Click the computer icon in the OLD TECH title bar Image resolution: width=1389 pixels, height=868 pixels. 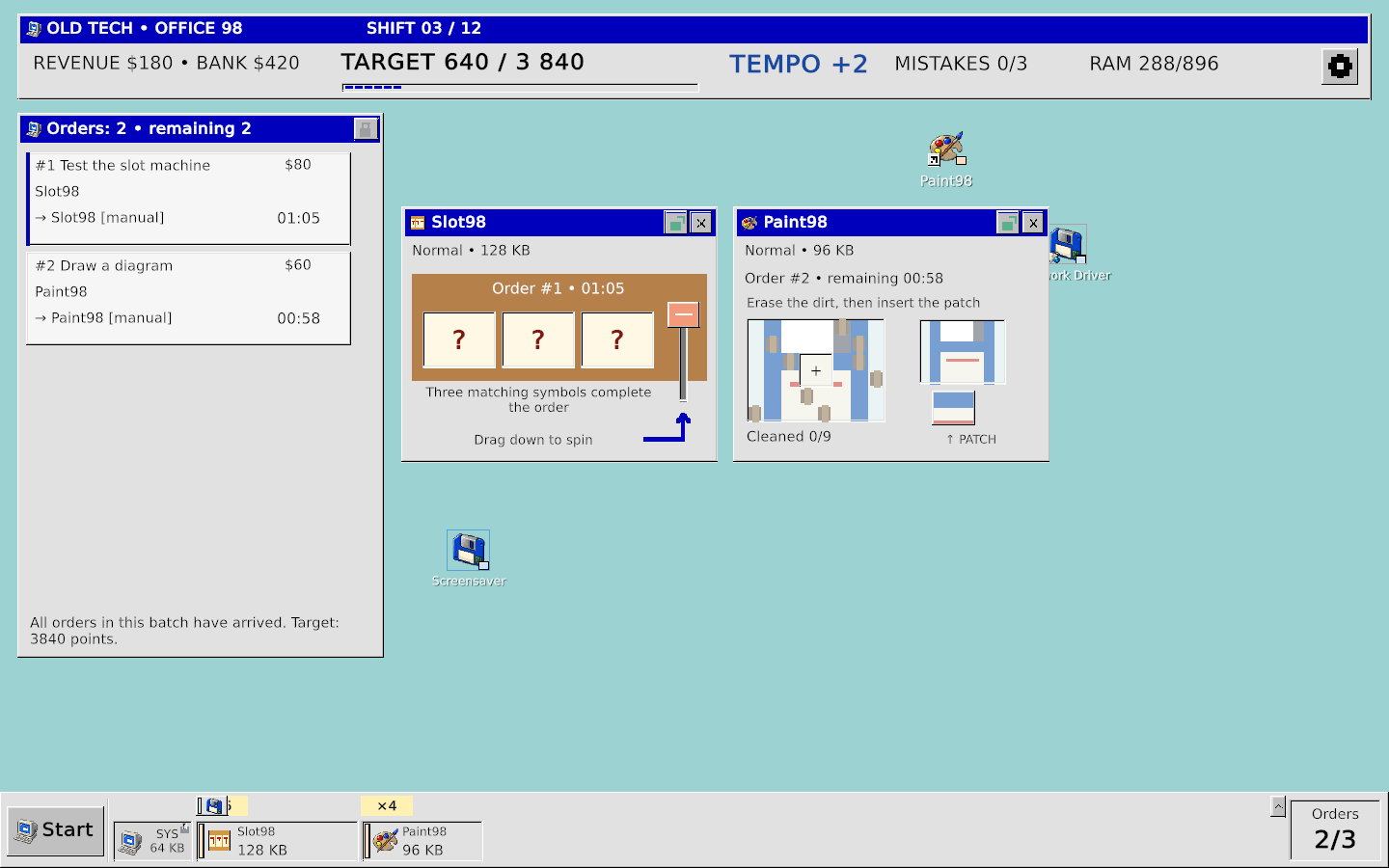(x=34, y=29)
